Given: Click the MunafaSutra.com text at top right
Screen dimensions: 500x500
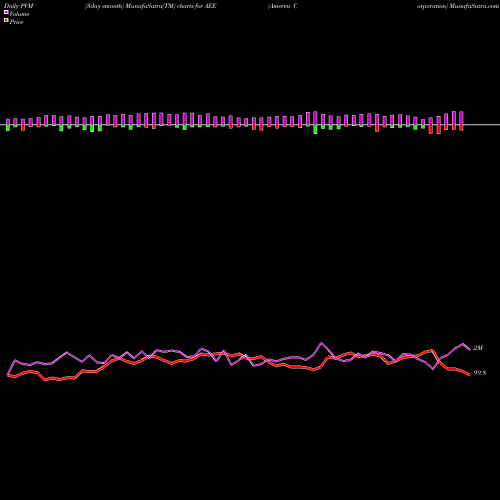Looking at the screenshot, I should [474, 6].
